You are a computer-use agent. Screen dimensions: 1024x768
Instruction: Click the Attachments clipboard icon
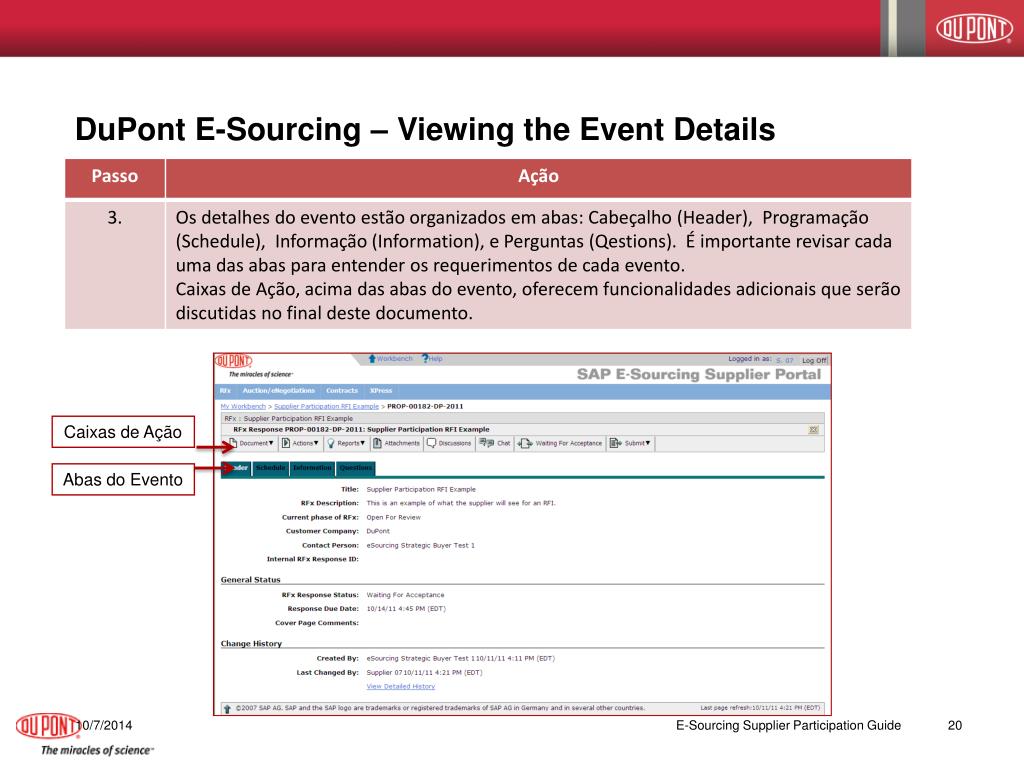[x=377, y=443]
